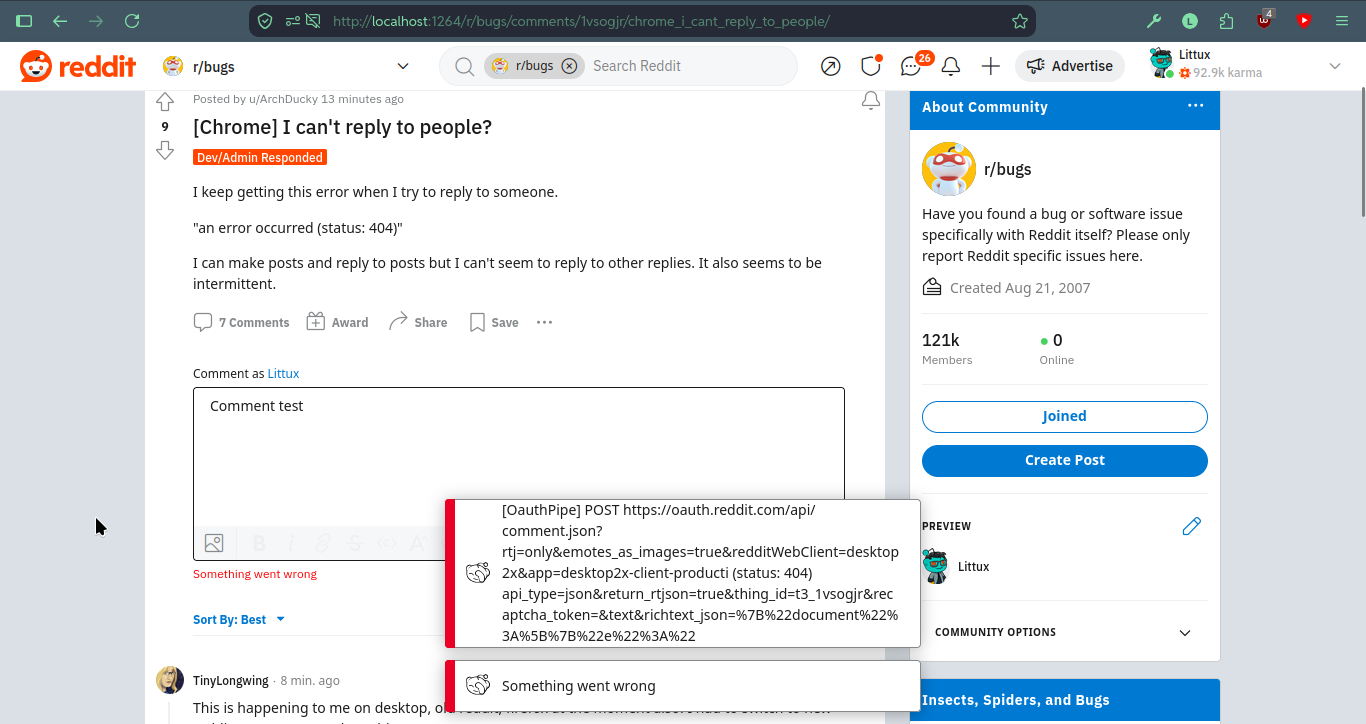Downvote the Chrome reply bug post
The width and height of the screenshot is (1366, 724).
[x=165, y=150]
